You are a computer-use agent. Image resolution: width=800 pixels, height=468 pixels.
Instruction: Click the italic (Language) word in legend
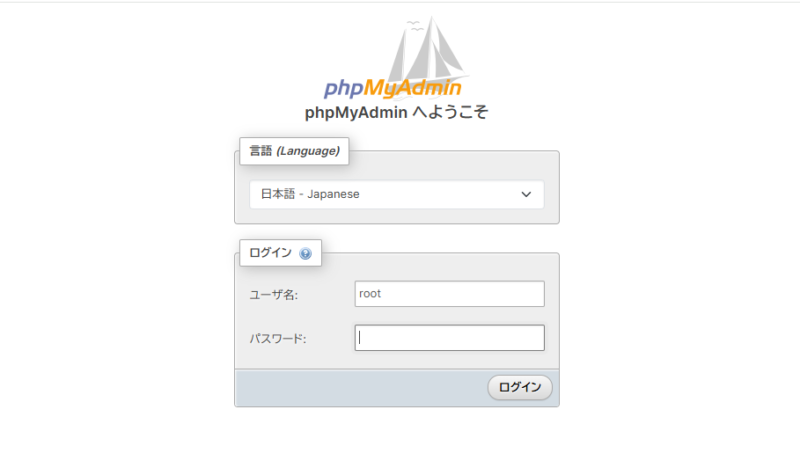pos(308,151)
